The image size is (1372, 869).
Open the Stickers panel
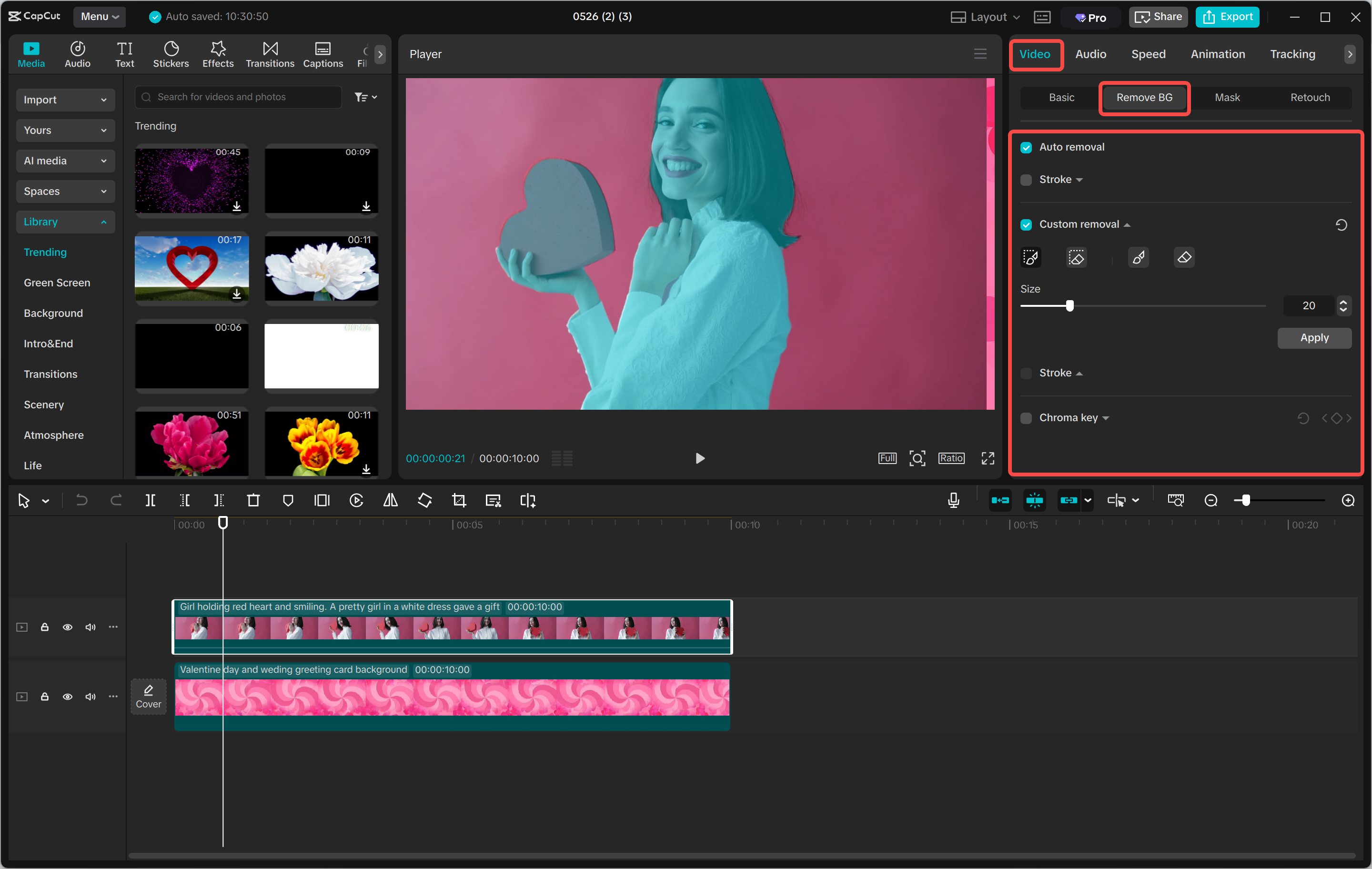point(171,55)
